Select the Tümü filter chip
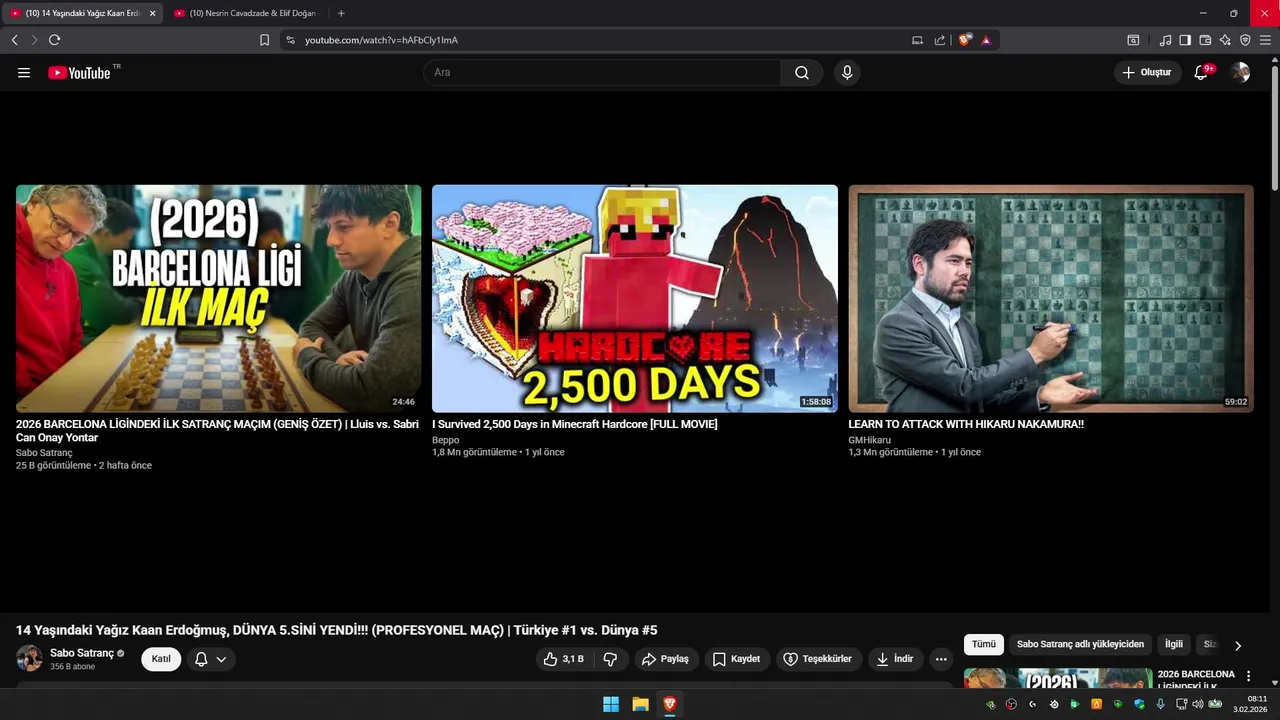Screen dimensions: 1280x720 (x=984, y=645)
